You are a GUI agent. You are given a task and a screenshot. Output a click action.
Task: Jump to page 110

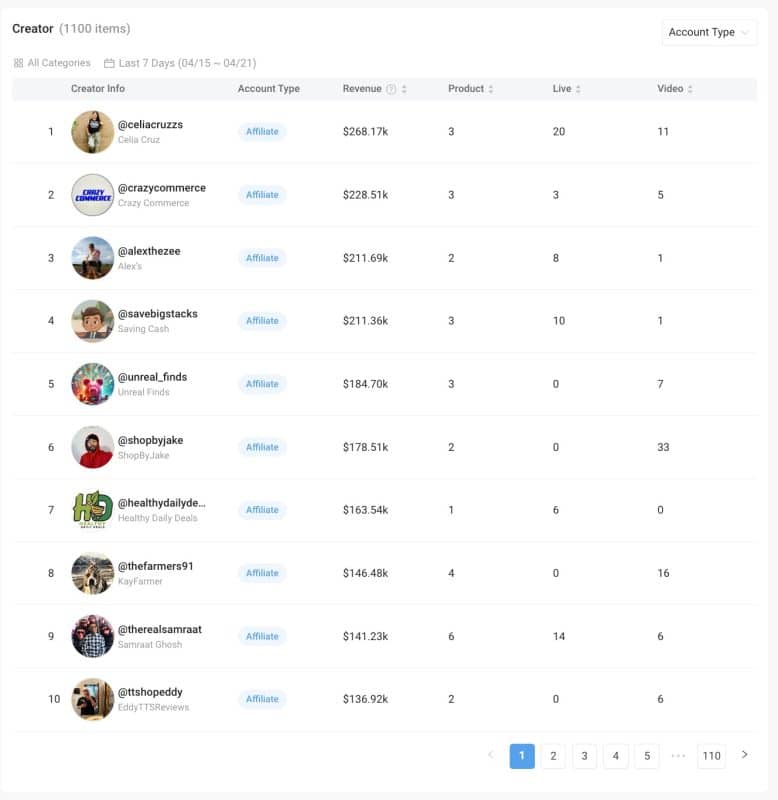tap(713, 757)
